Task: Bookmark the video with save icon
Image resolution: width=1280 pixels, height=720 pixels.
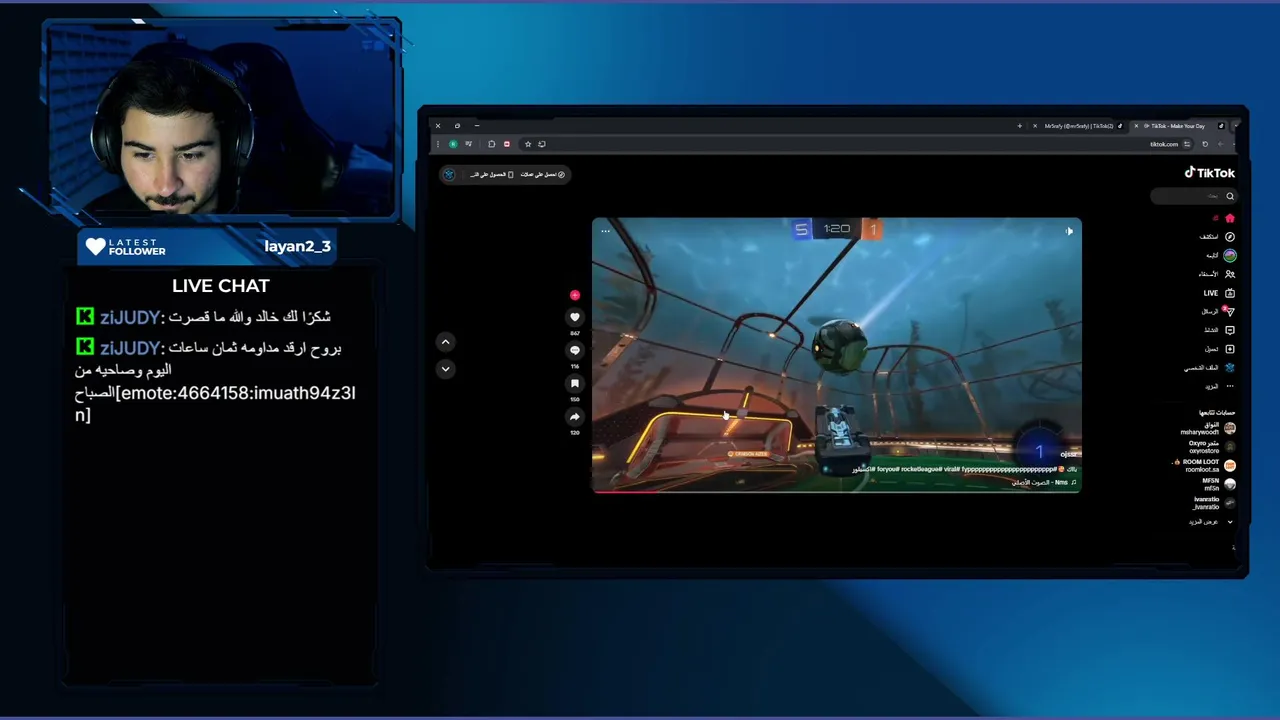Action: (574, 383)
